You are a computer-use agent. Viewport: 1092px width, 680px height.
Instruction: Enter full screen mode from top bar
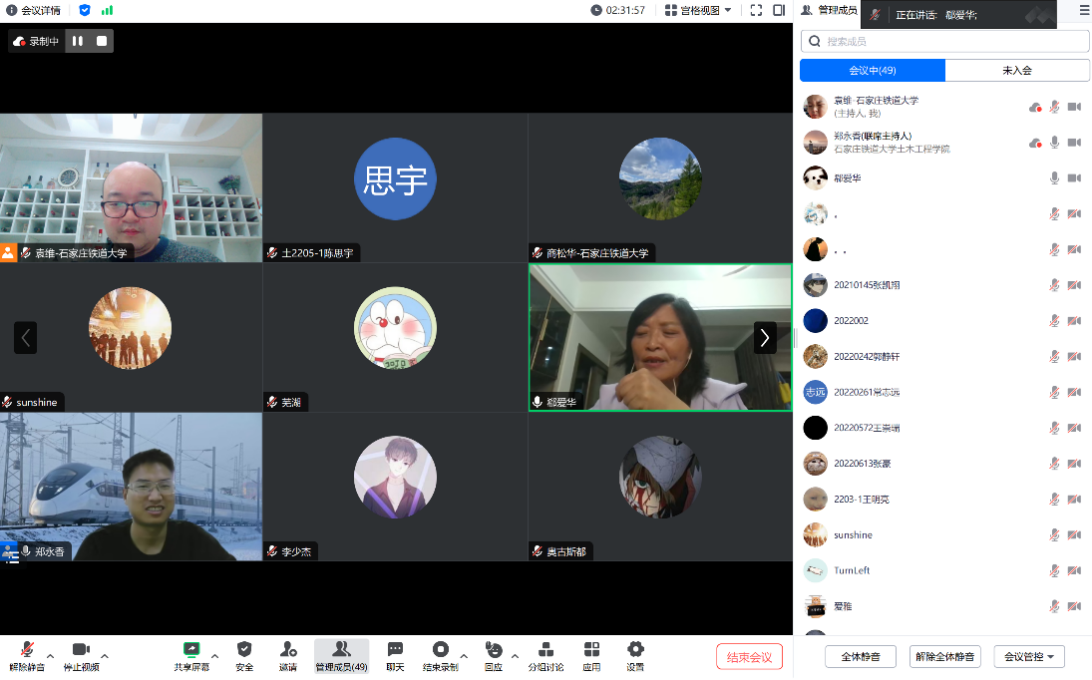(756, 10)
